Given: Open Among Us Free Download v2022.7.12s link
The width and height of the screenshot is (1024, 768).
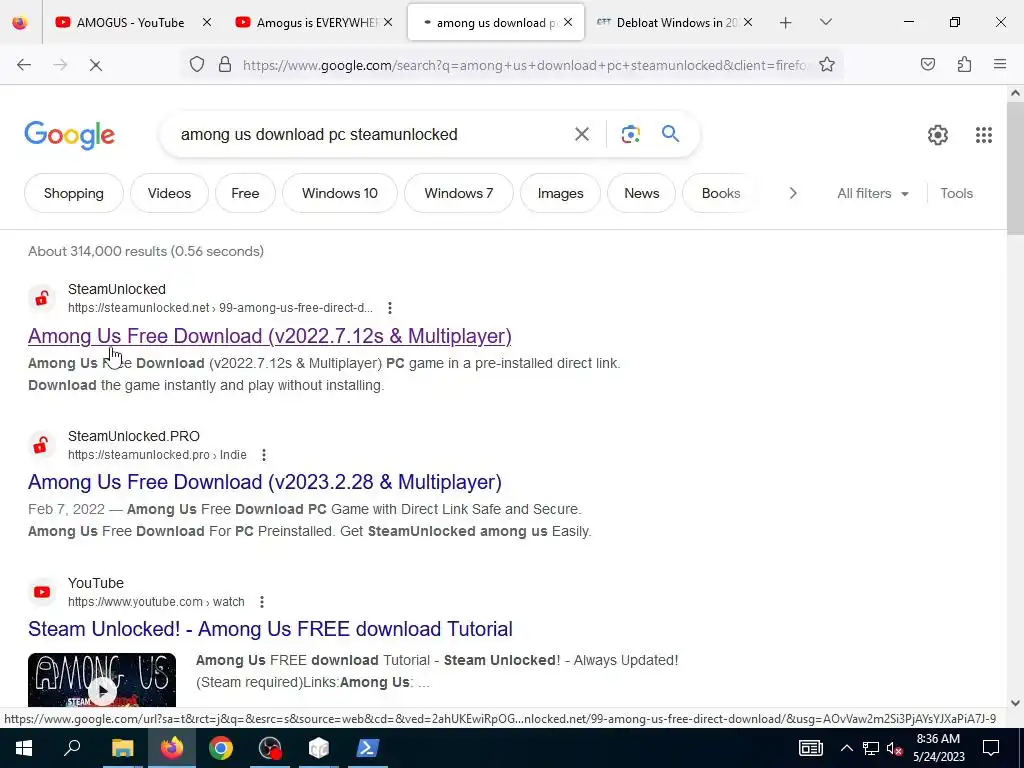Looking at the screenshot, I should 270,336.
